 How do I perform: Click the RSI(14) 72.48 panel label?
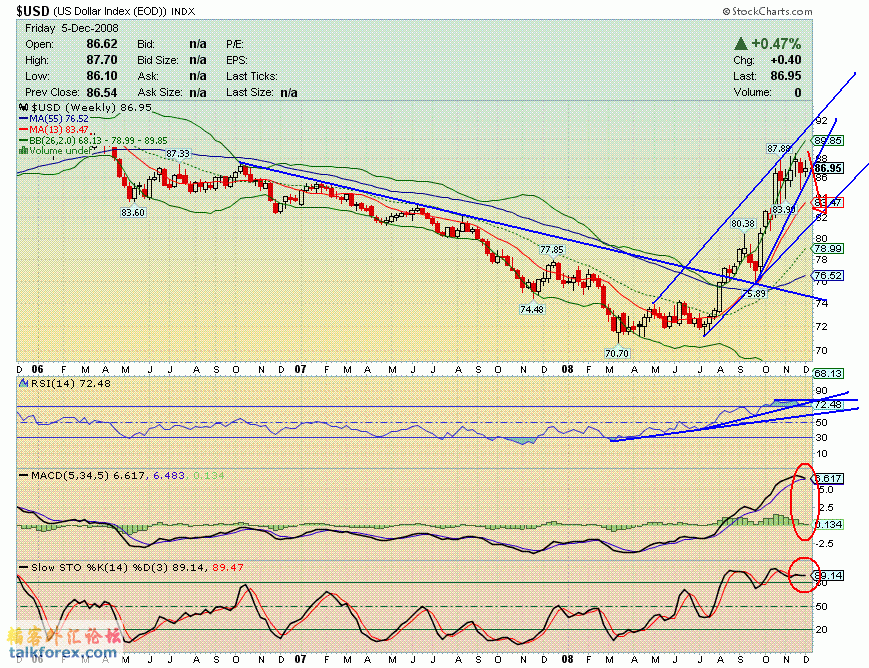click(x=70, y=383)
